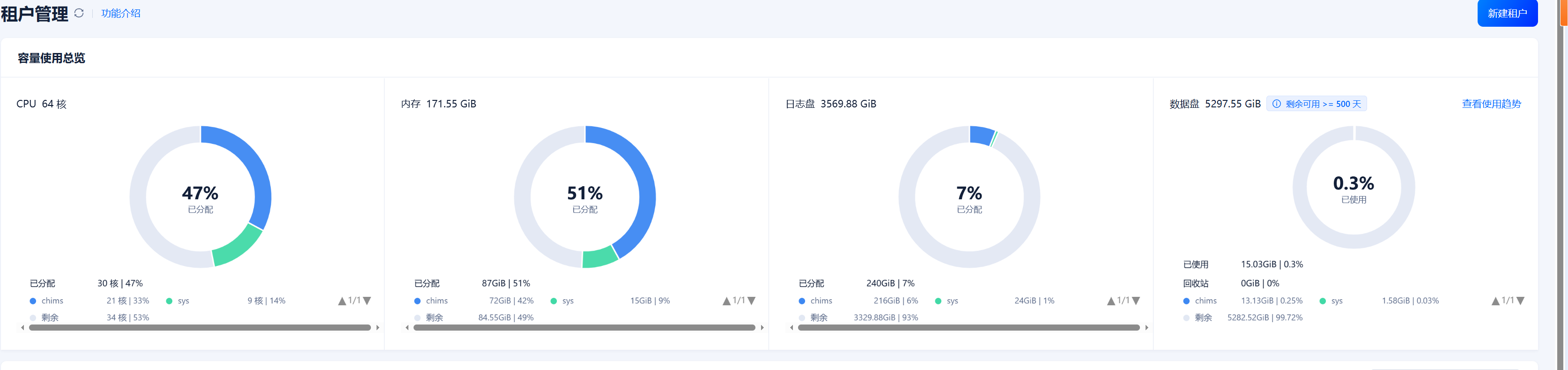Toggle chims legend in log disk chart
The width and height of the screenshot is (1568, 370).
click(816, 301)
